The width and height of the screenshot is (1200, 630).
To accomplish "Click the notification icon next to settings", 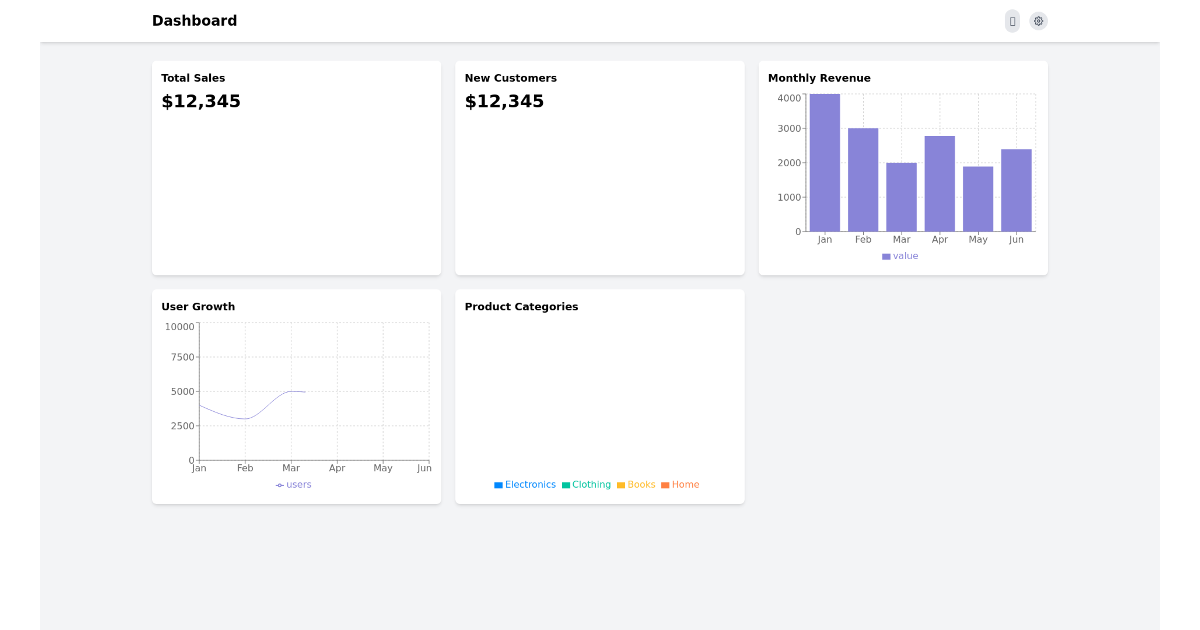I will pyautogui.click(x=1012, y=21).
